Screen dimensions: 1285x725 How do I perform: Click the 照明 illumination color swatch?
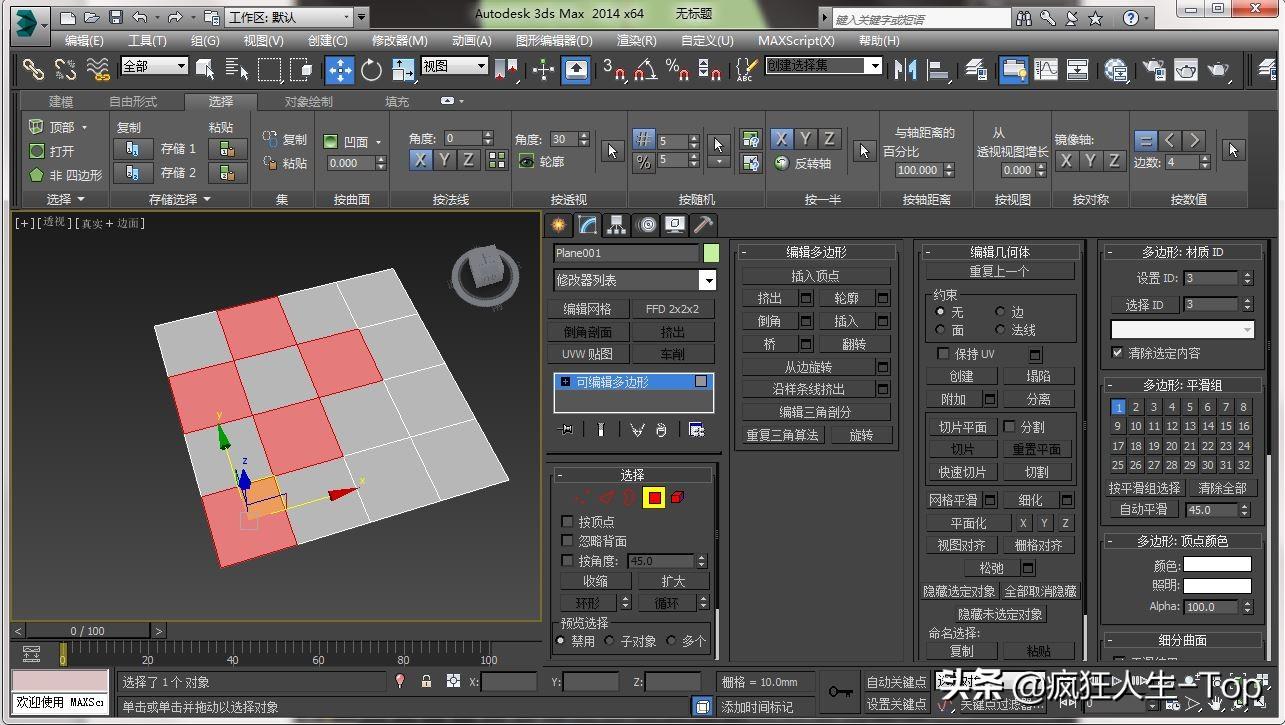point(1217,586)
